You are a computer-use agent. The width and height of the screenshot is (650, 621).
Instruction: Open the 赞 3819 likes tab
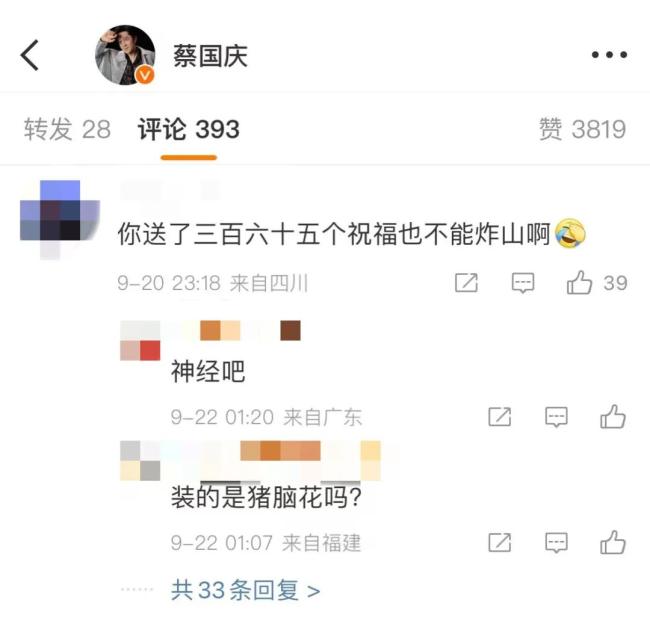(582, 129)
